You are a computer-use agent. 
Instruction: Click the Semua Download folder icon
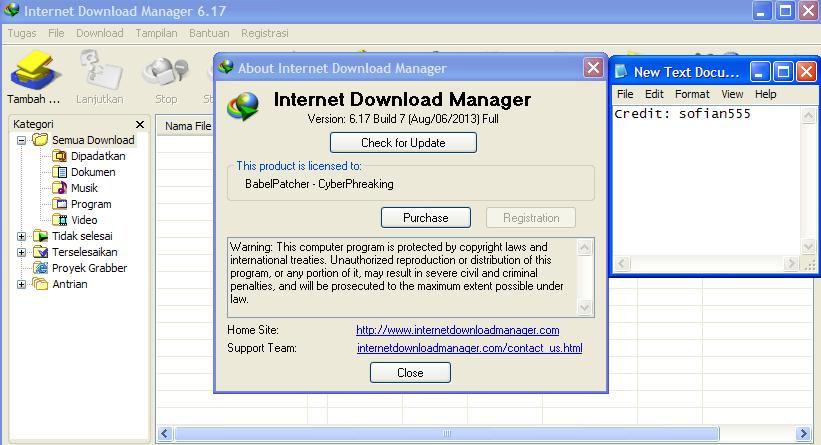point(40,140)
